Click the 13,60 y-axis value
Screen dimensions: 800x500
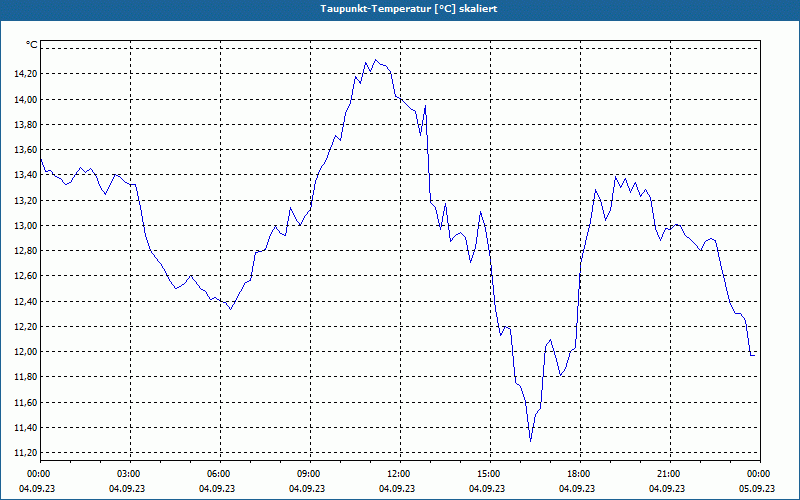[x=26, y=149]
